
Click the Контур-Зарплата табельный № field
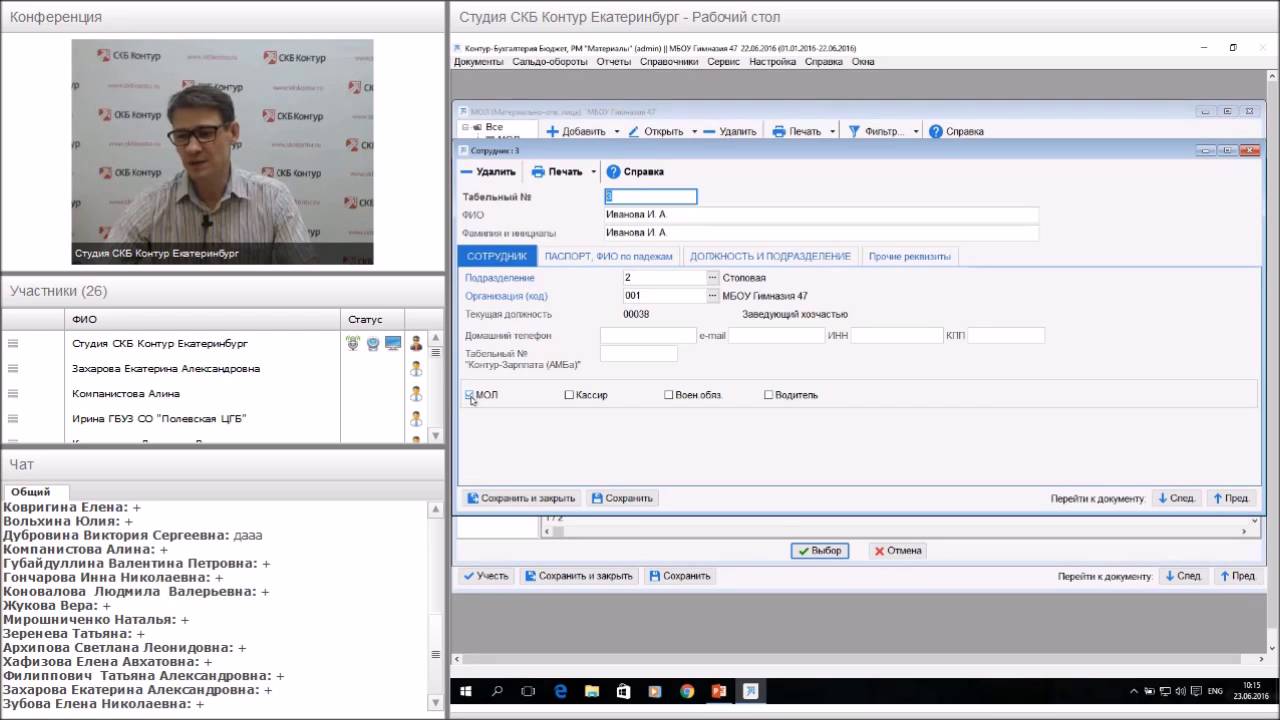tap(638, 354)
